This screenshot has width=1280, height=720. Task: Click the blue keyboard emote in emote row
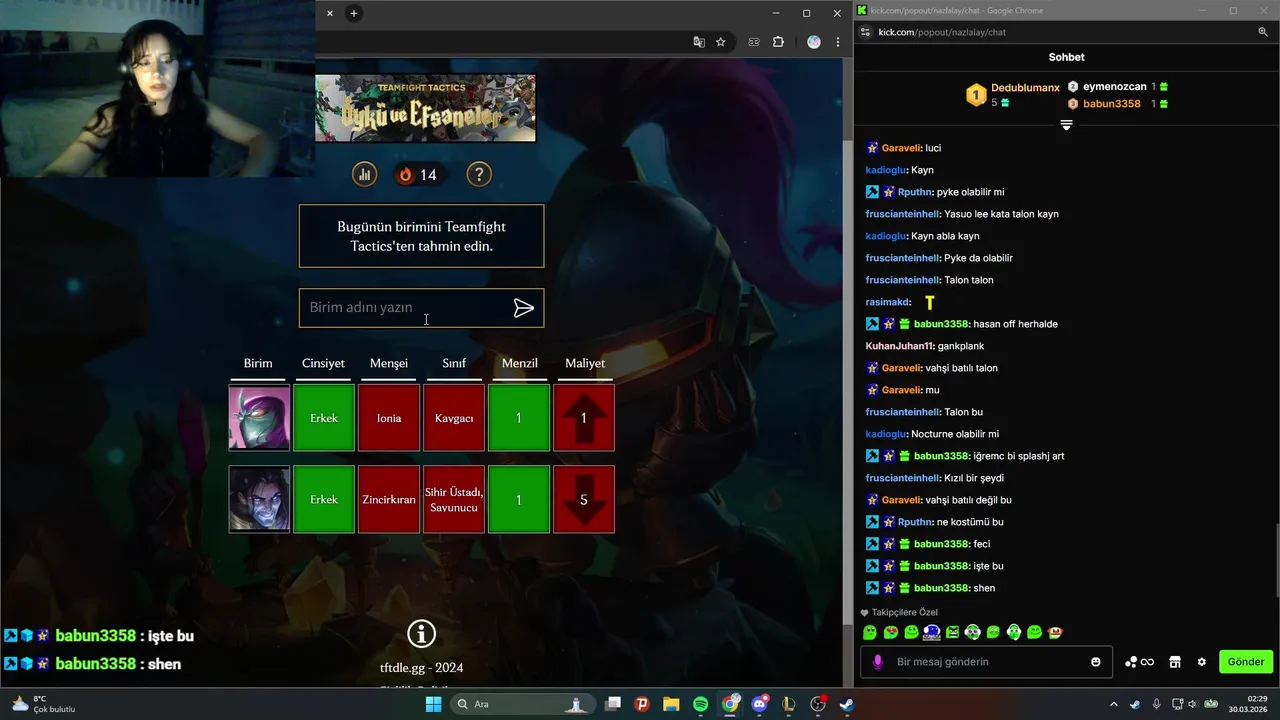coord(931,632)
